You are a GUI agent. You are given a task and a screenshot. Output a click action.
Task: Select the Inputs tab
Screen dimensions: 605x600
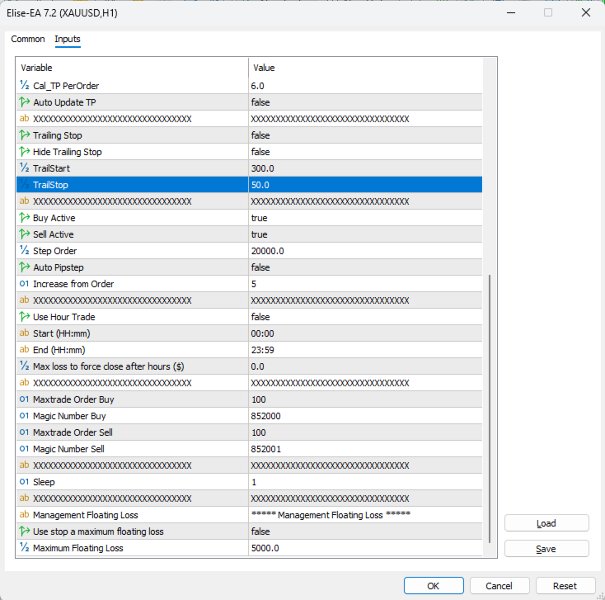pos(68,39)
